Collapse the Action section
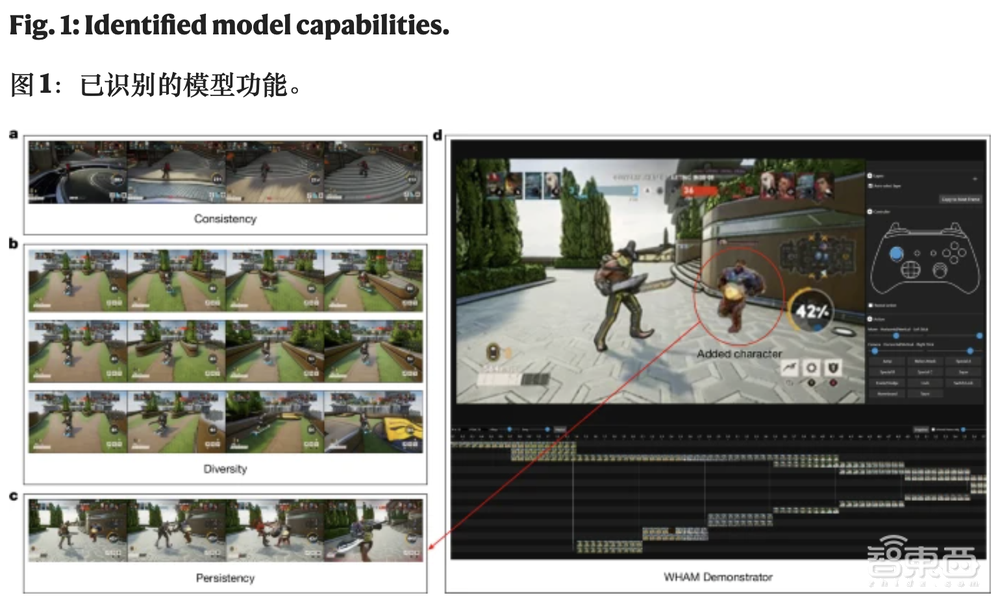 pyautogui.click(x=869, y=320)
